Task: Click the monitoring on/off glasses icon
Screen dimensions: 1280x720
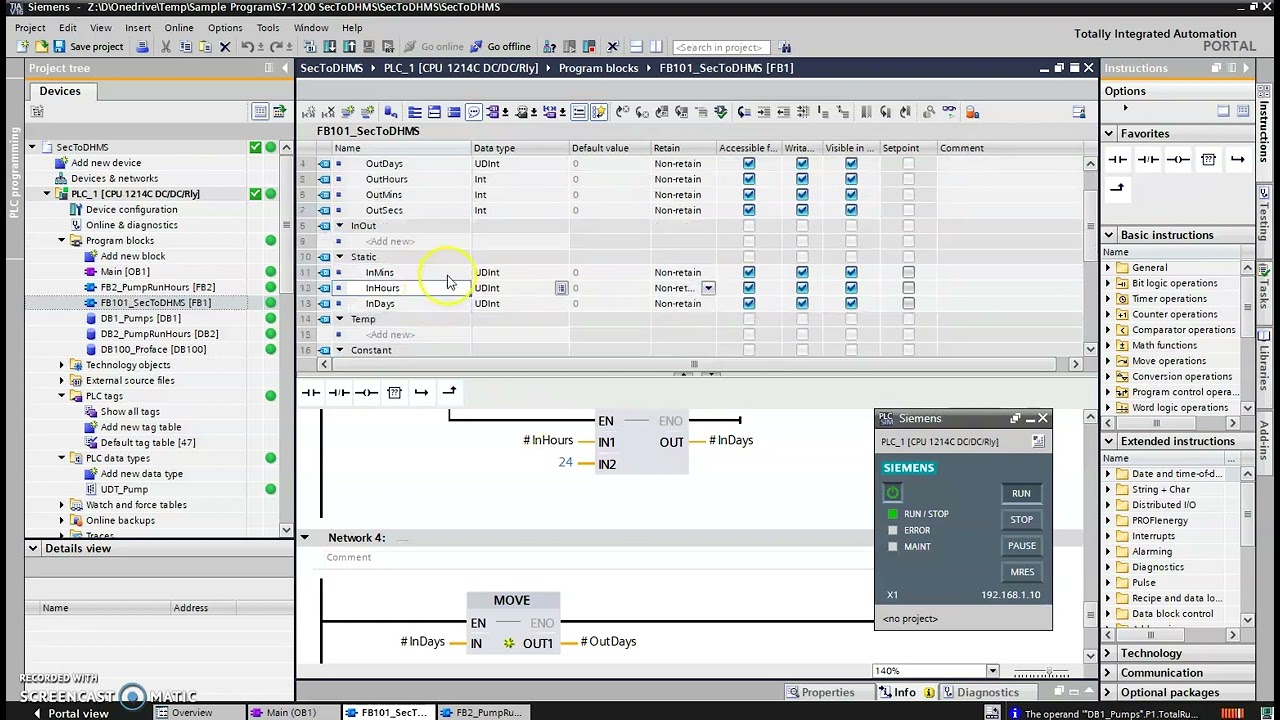Action: (x=949, y=112)
